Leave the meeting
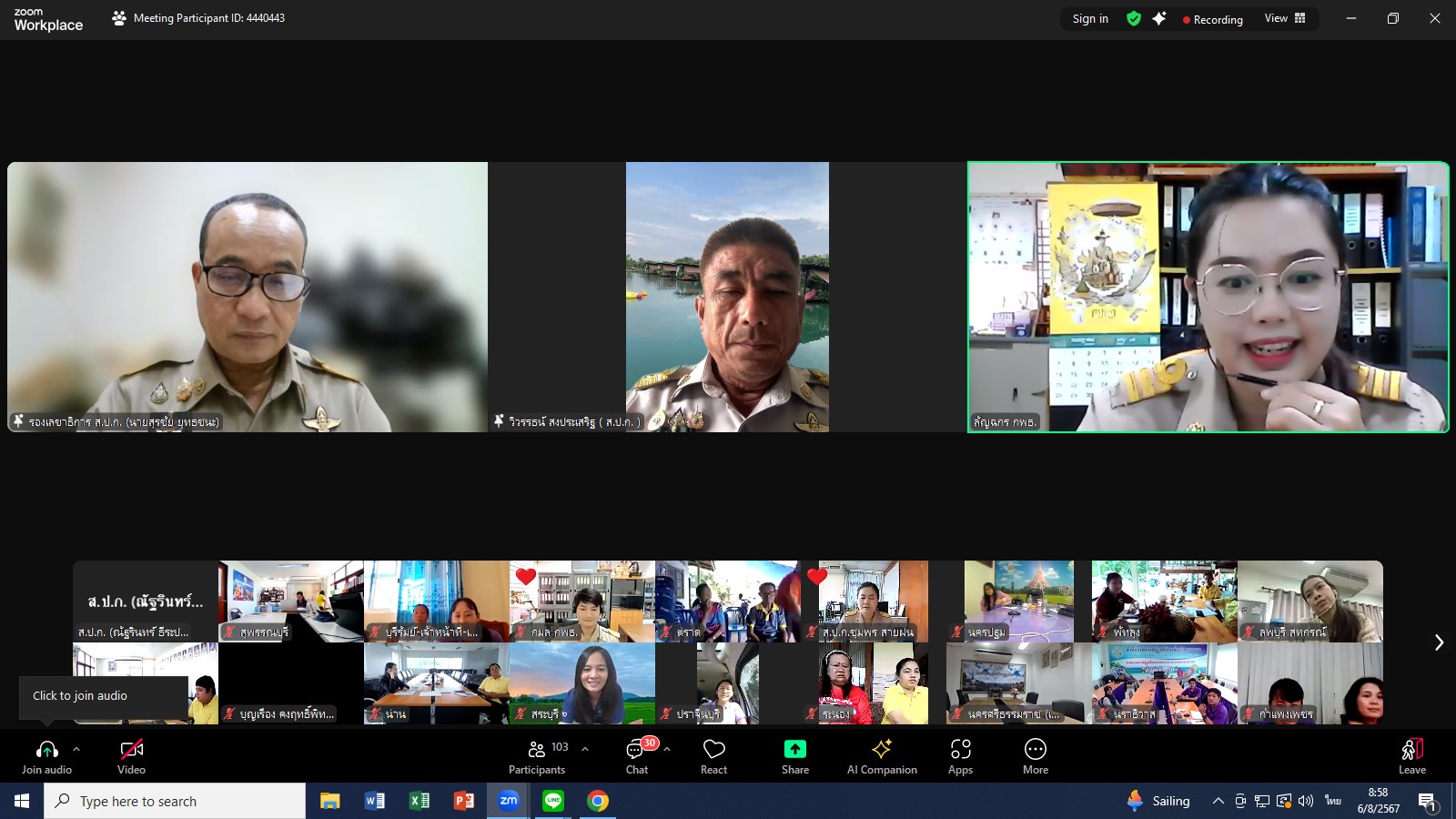Screen dimensions: 1456x819 coord(1412,756)
